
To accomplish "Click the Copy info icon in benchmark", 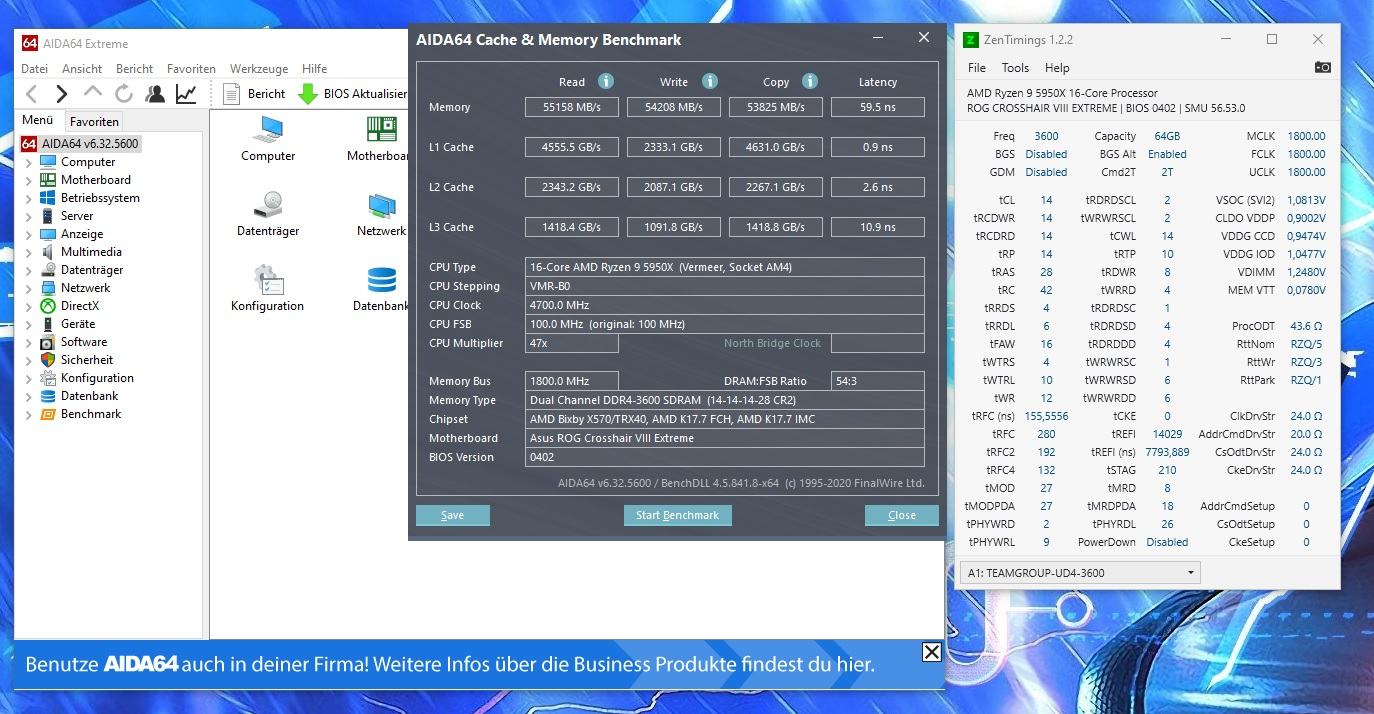I will click(x=810, y=81).
